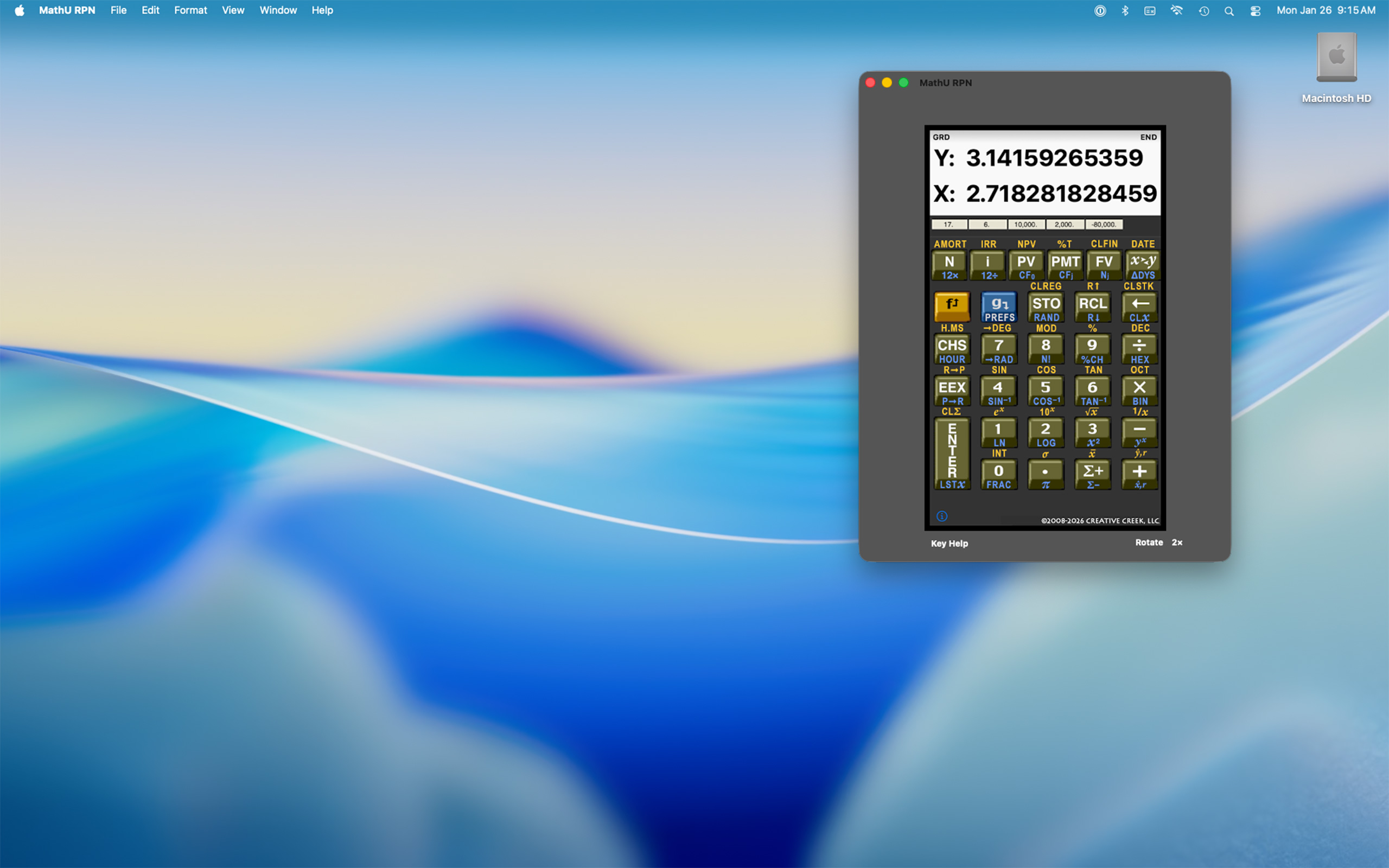Image resolution: width=1389 pixels, height=868 pixels.
Task: Open the Help menu
Action: point(323,10)
